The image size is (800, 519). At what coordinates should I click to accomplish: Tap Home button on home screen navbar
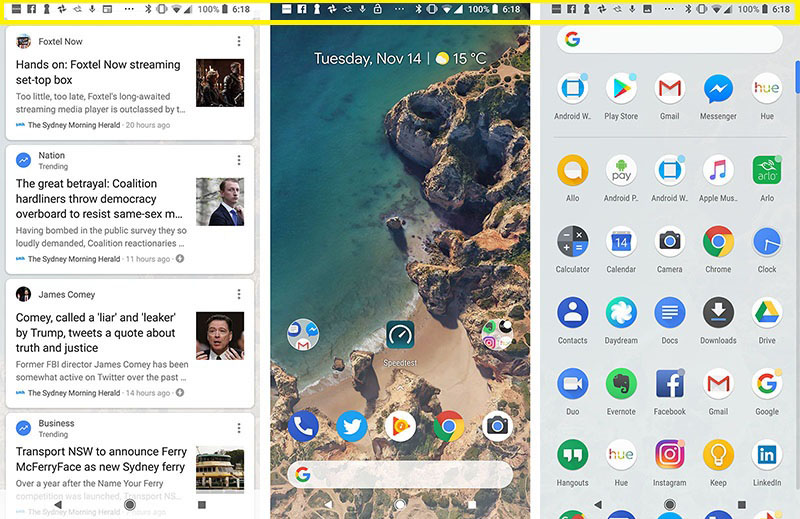[400, 505]
